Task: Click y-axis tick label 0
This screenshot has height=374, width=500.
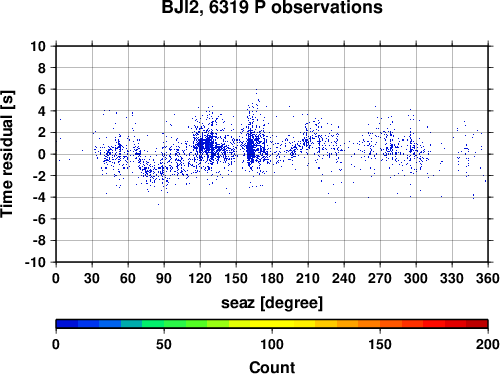Action: (42, 154)
